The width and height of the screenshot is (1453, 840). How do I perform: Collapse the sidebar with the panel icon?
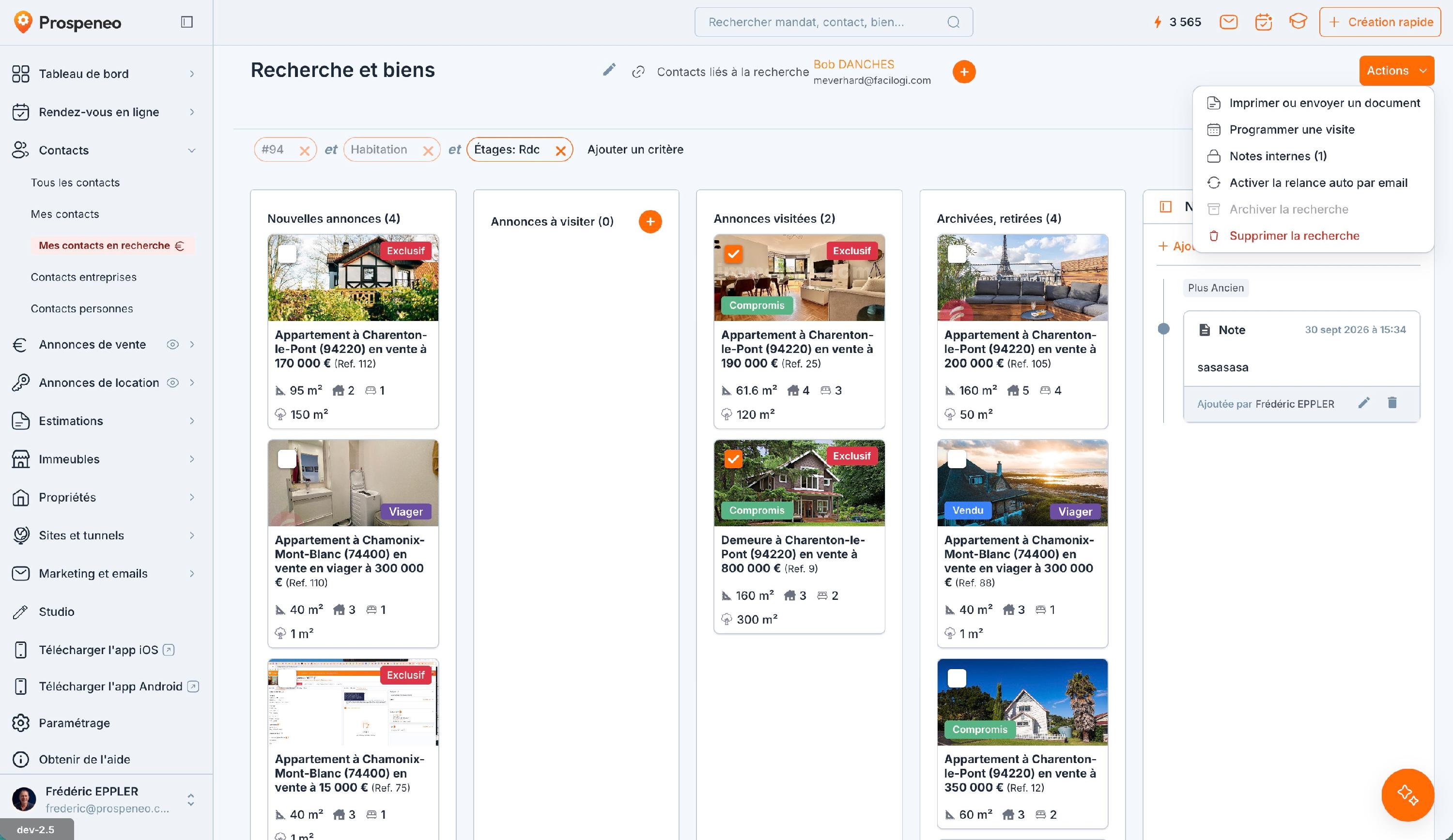[187, 22]
